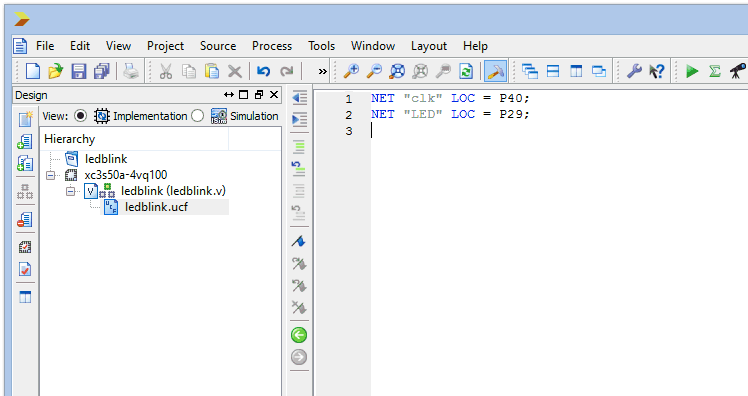748x396 pixels.
Task: Click Remove Source icon with red minus
Action: [x=25, y=219]
